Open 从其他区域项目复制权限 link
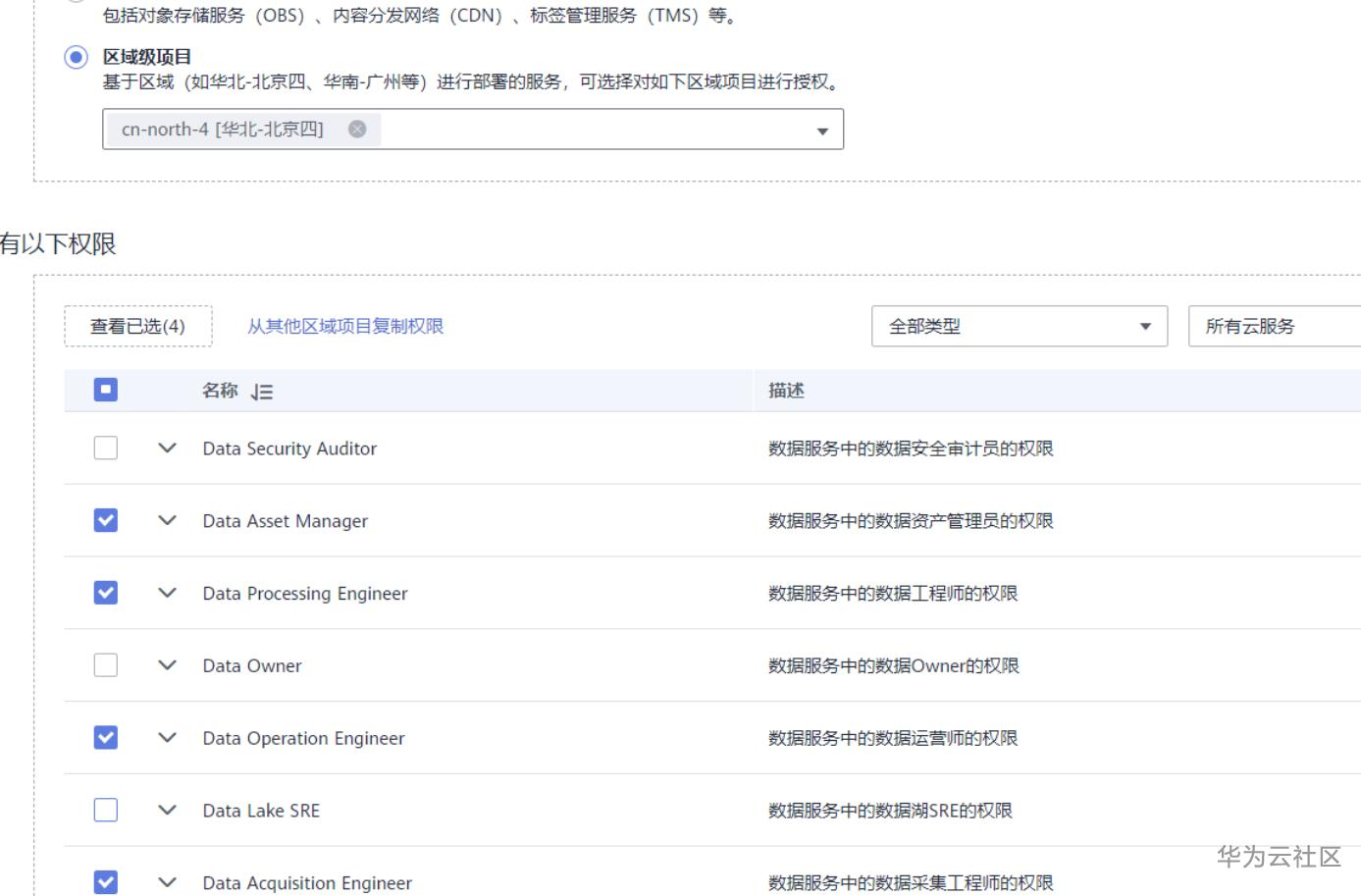The height and width of the screenshot is (896, 1361). (345, 326)
